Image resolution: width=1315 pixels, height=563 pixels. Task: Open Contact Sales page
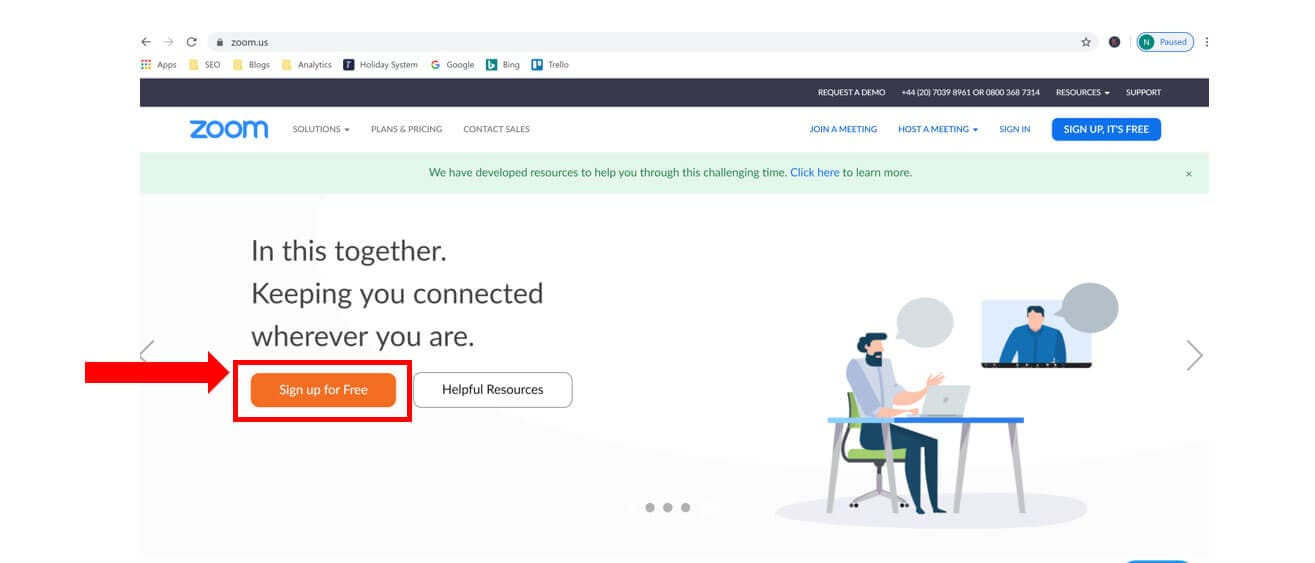point(496,129)
